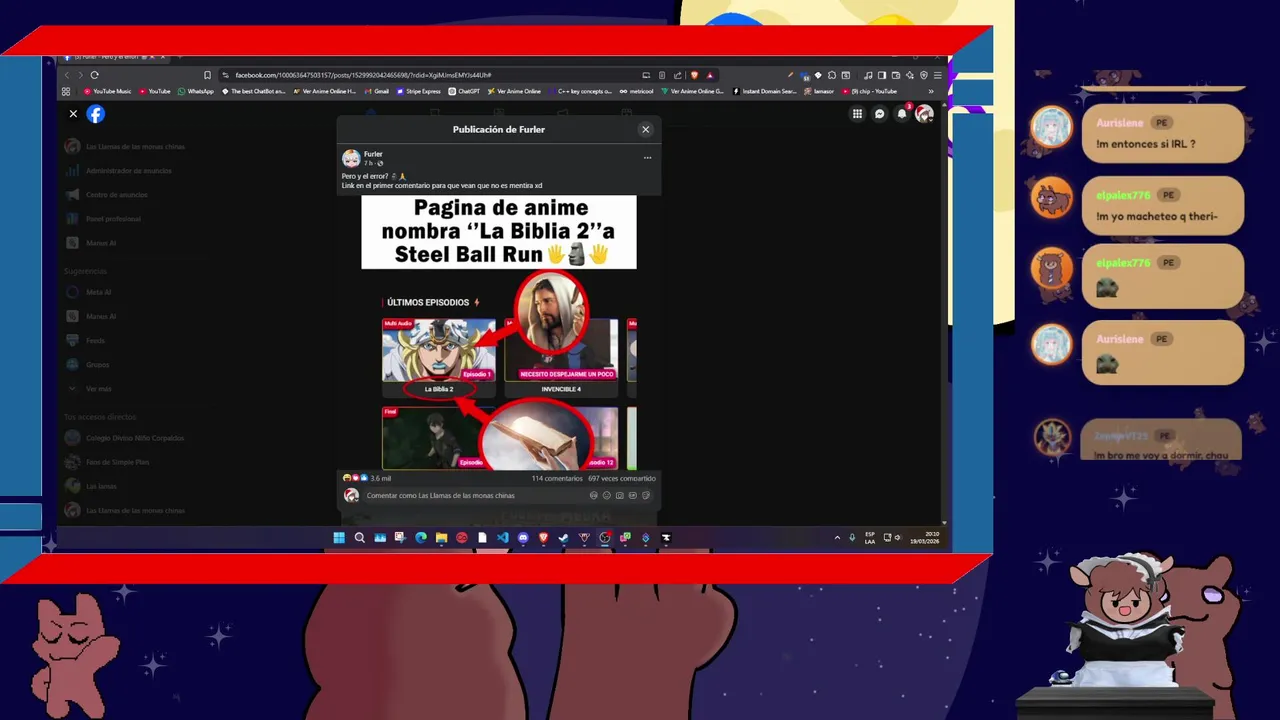Attach a photo with camera icon
The image size is (1280, 720).
pyautogui.click(x=620, y=495)
